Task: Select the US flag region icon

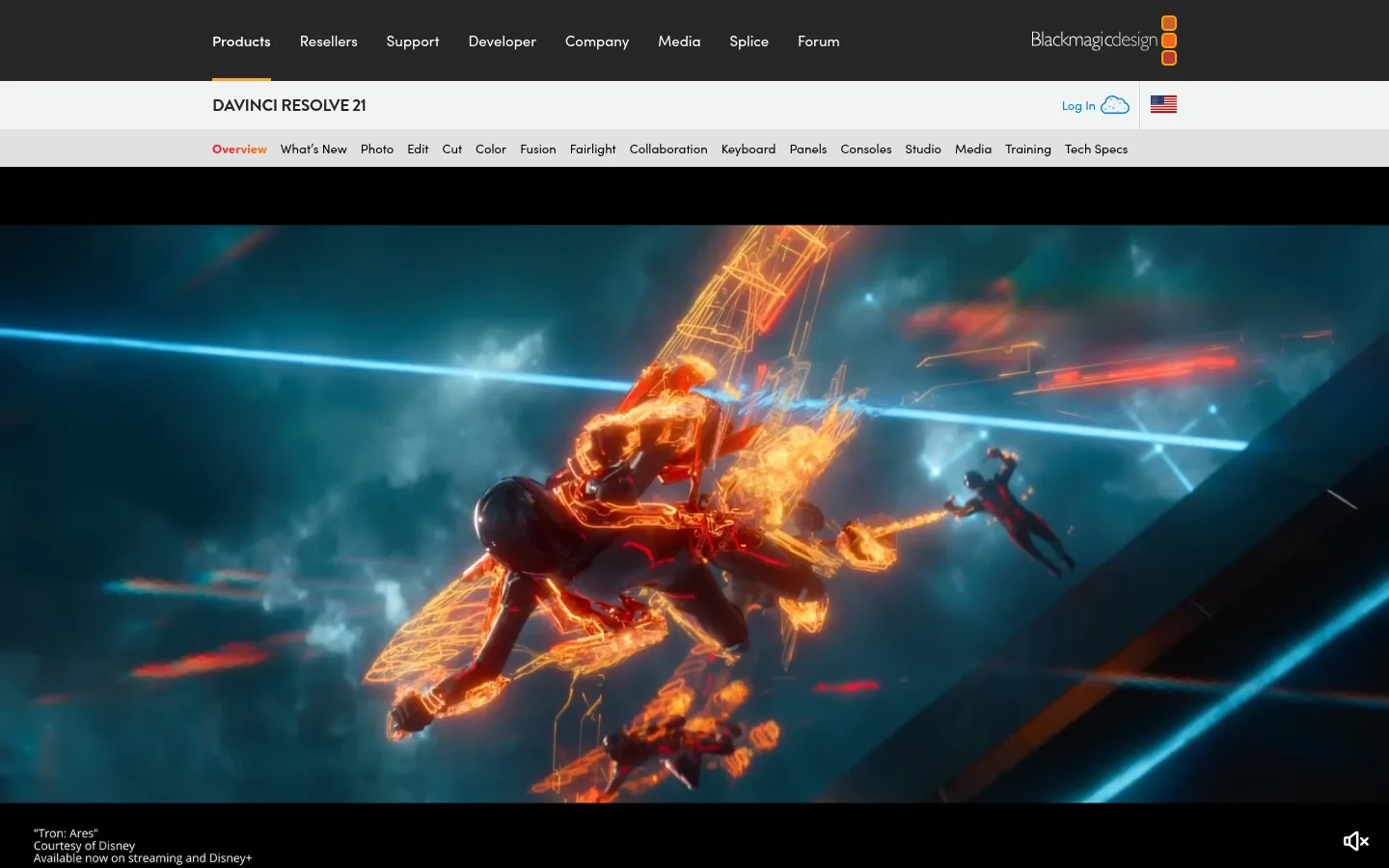Action: [1163, 104]
